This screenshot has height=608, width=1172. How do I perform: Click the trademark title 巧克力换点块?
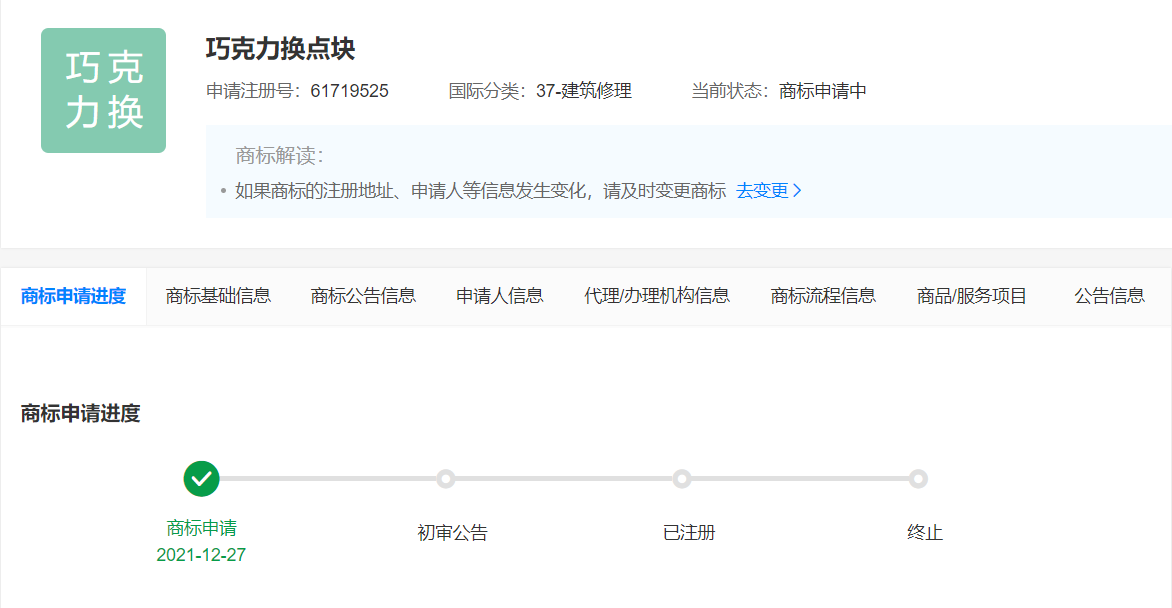point(280,49)
